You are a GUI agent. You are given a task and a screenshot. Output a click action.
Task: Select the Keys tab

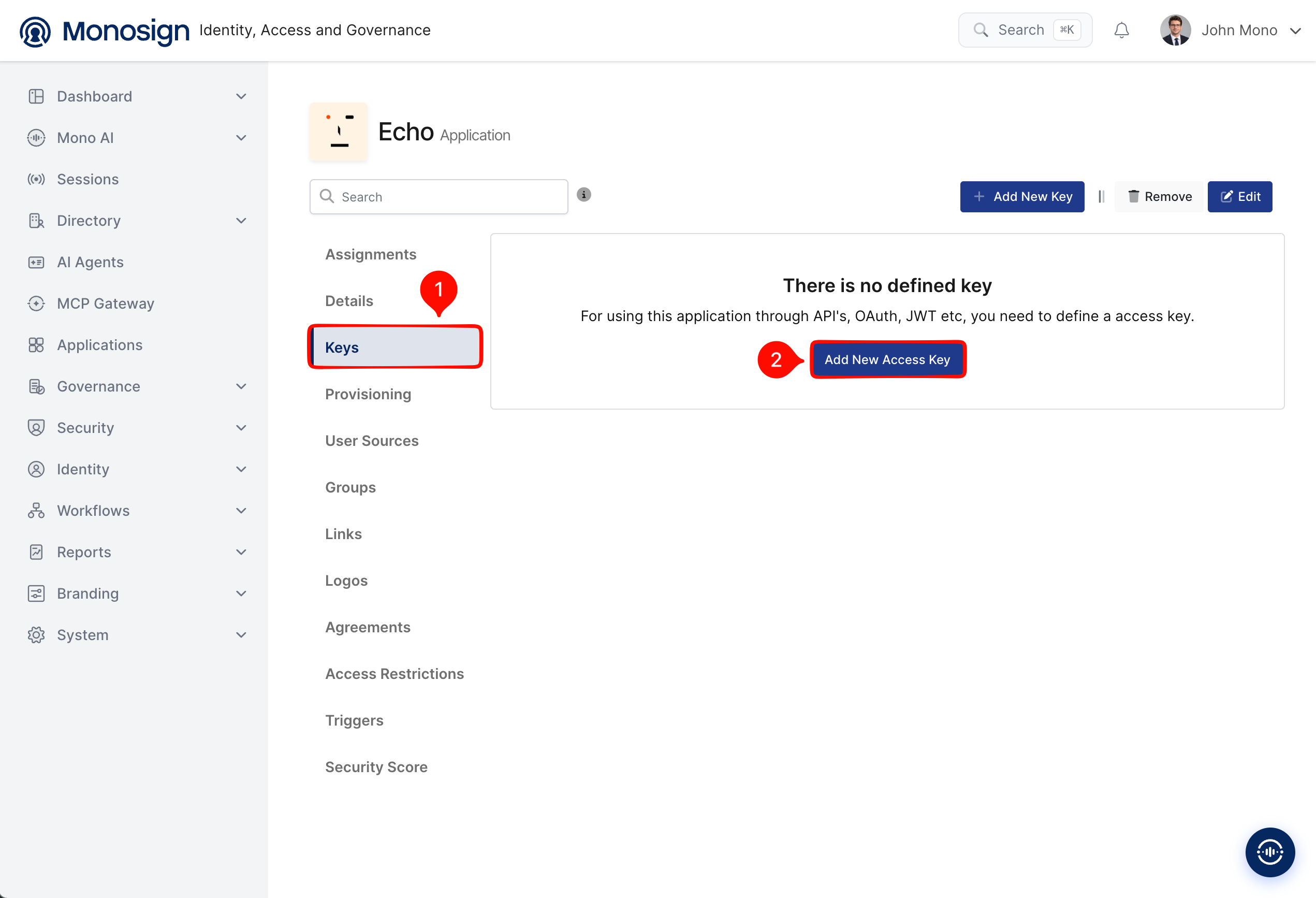coord(395,347)
